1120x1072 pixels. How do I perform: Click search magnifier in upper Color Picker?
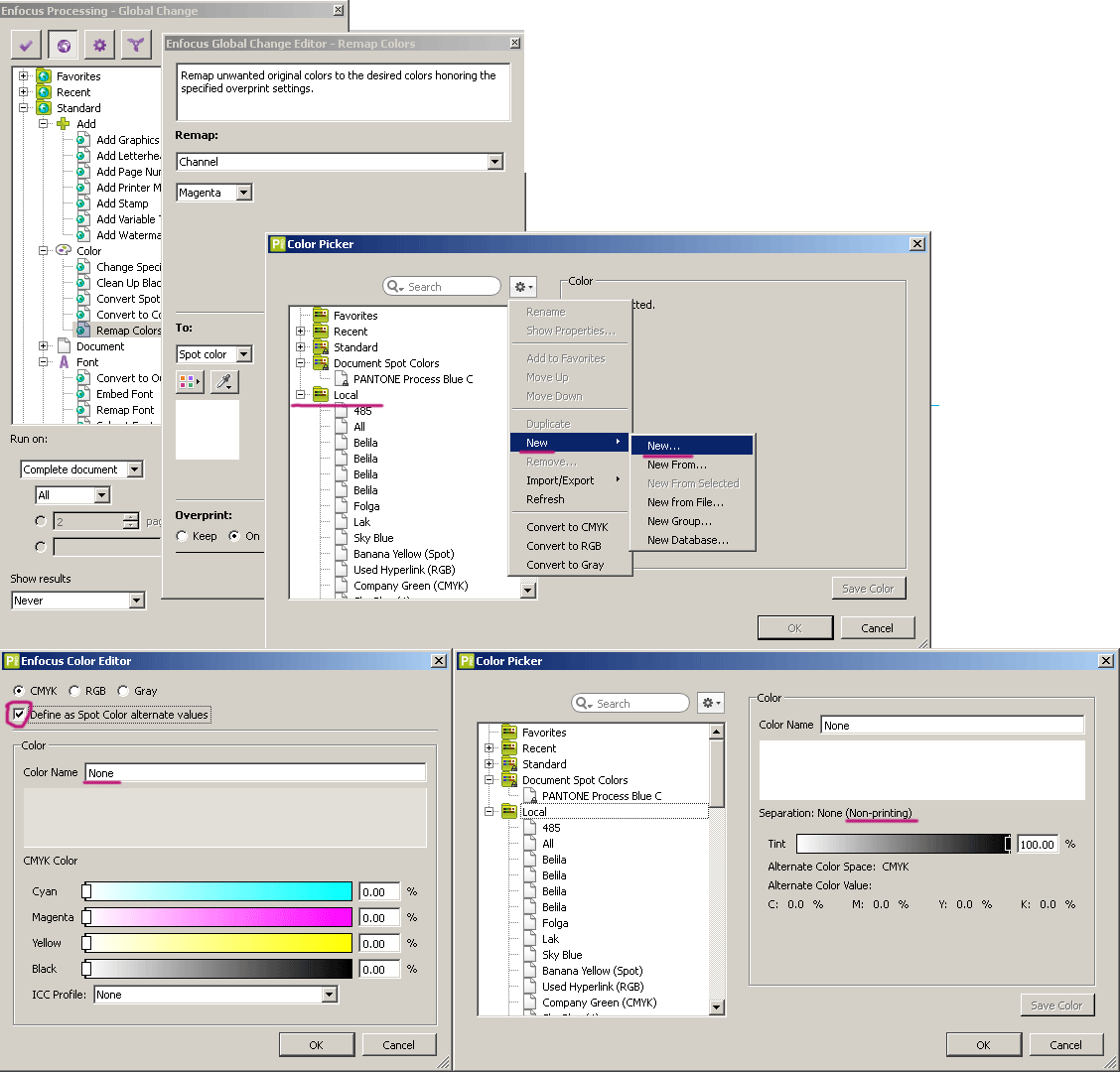click(x=394, y=287)
